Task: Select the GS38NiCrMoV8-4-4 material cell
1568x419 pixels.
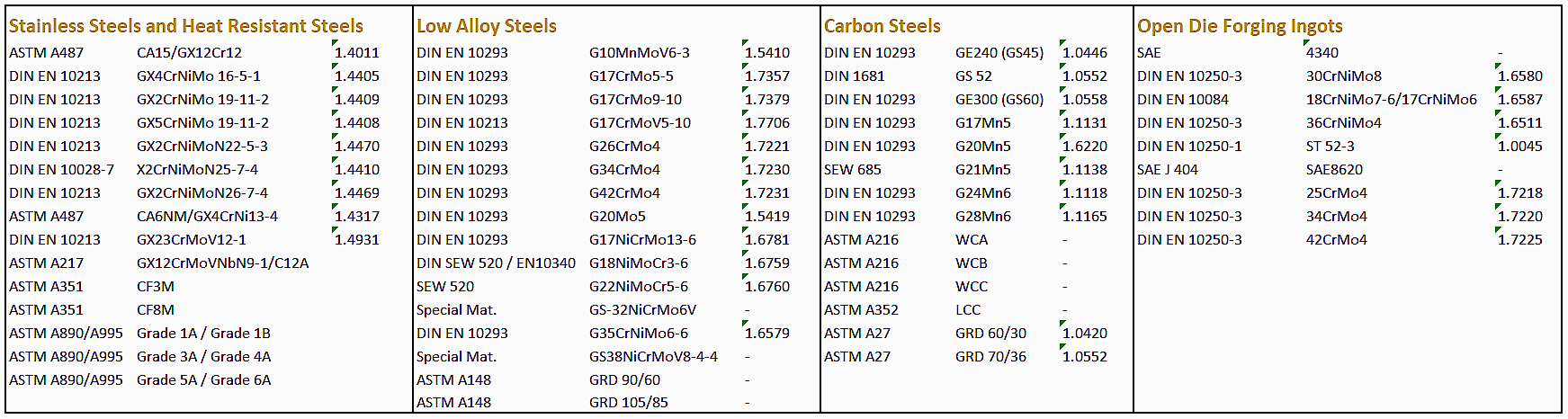Action: (653, 357)
